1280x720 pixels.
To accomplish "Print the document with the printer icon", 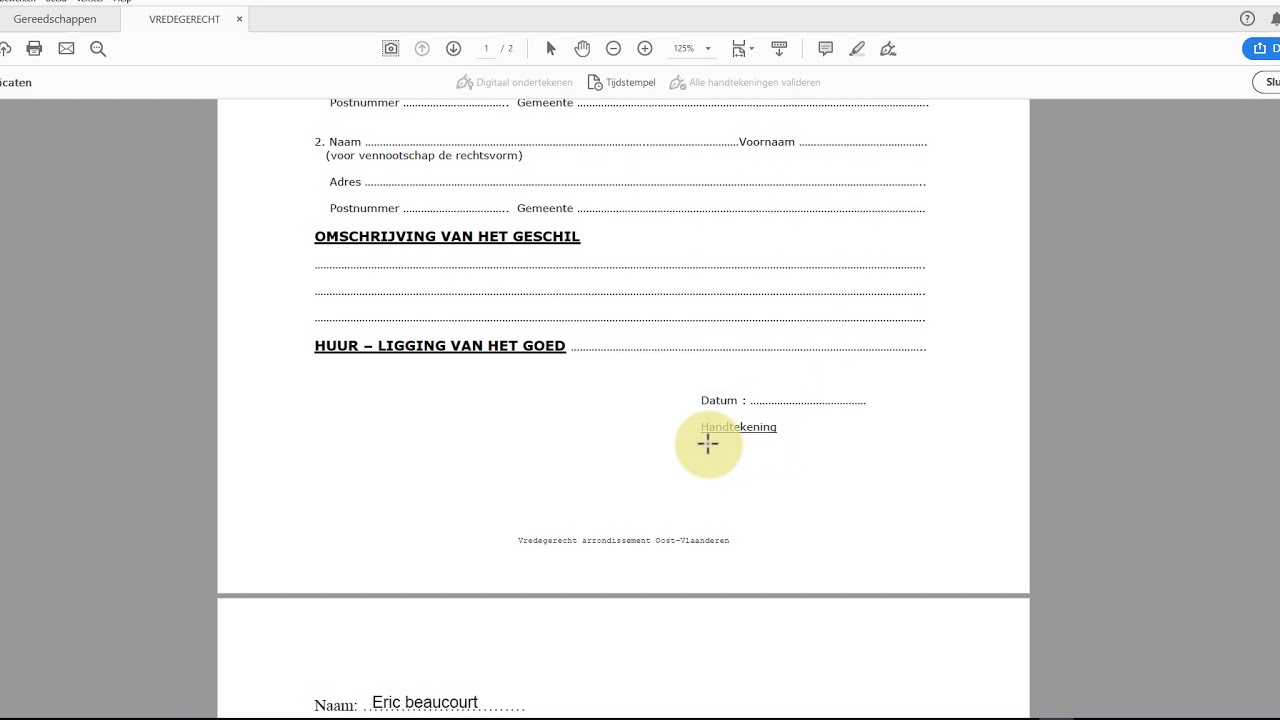I will pos(34,48).
